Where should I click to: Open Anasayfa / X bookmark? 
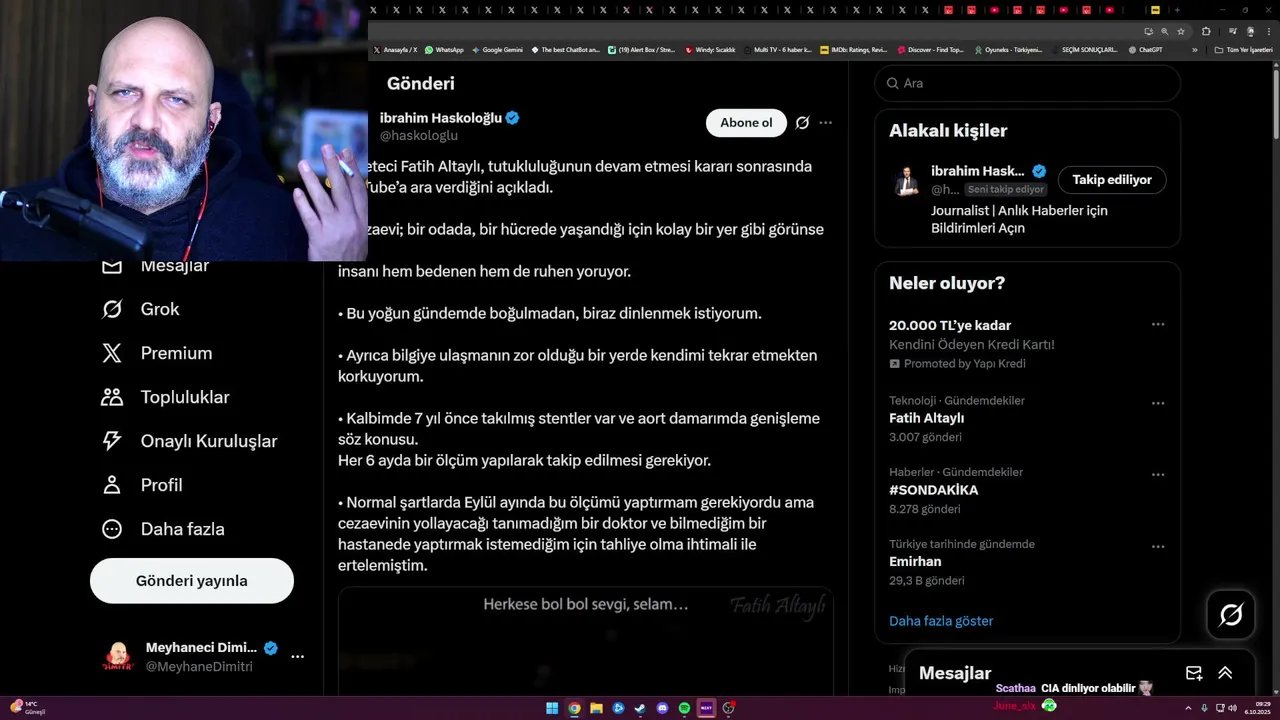(395, 49)
